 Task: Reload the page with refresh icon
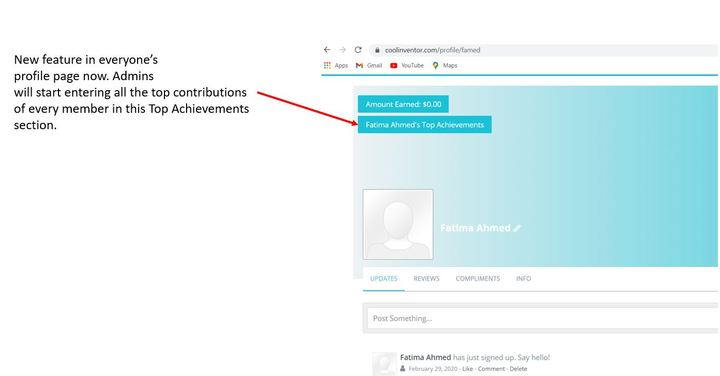point(358,50)
